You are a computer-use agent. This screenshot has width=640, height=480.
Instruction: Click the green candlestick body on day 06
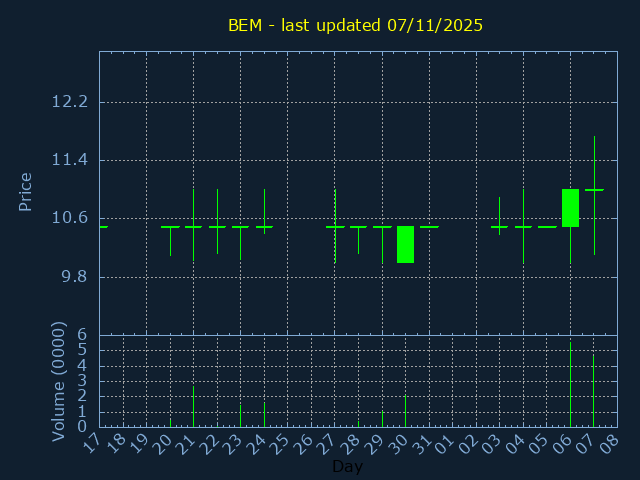point(570,208)
